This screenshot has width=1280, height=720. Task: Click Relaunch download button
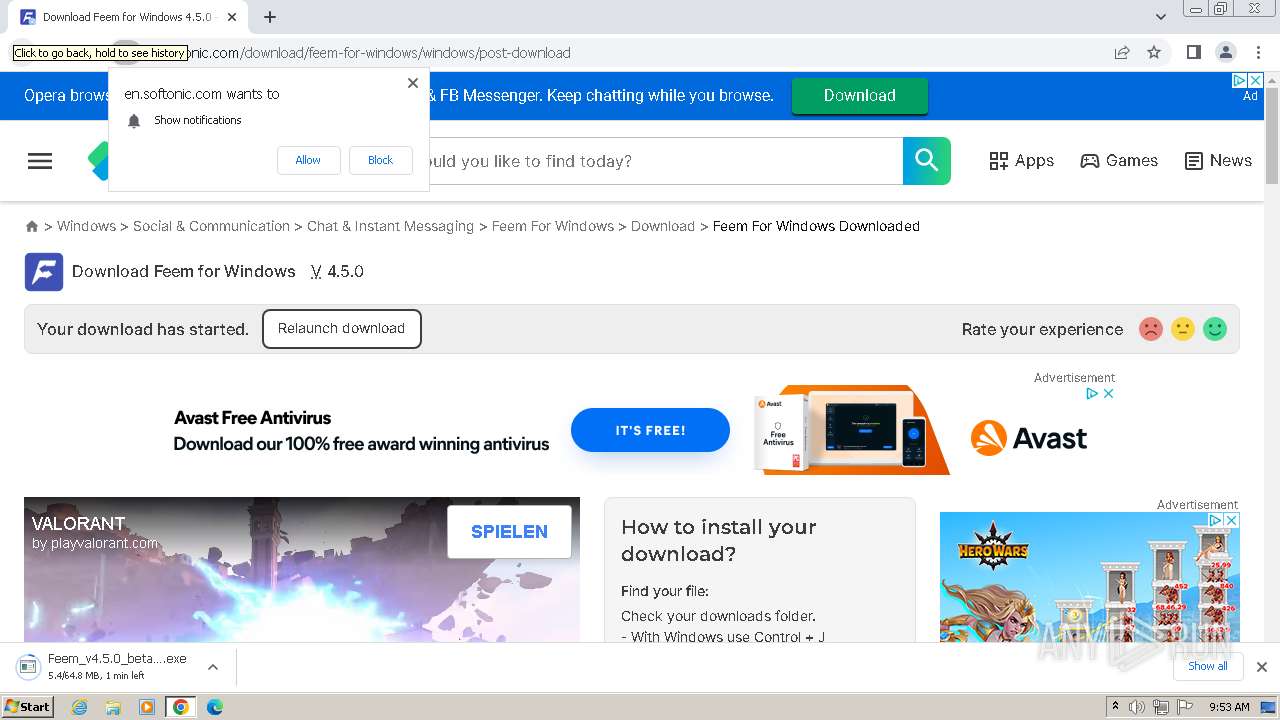(342, 329)
